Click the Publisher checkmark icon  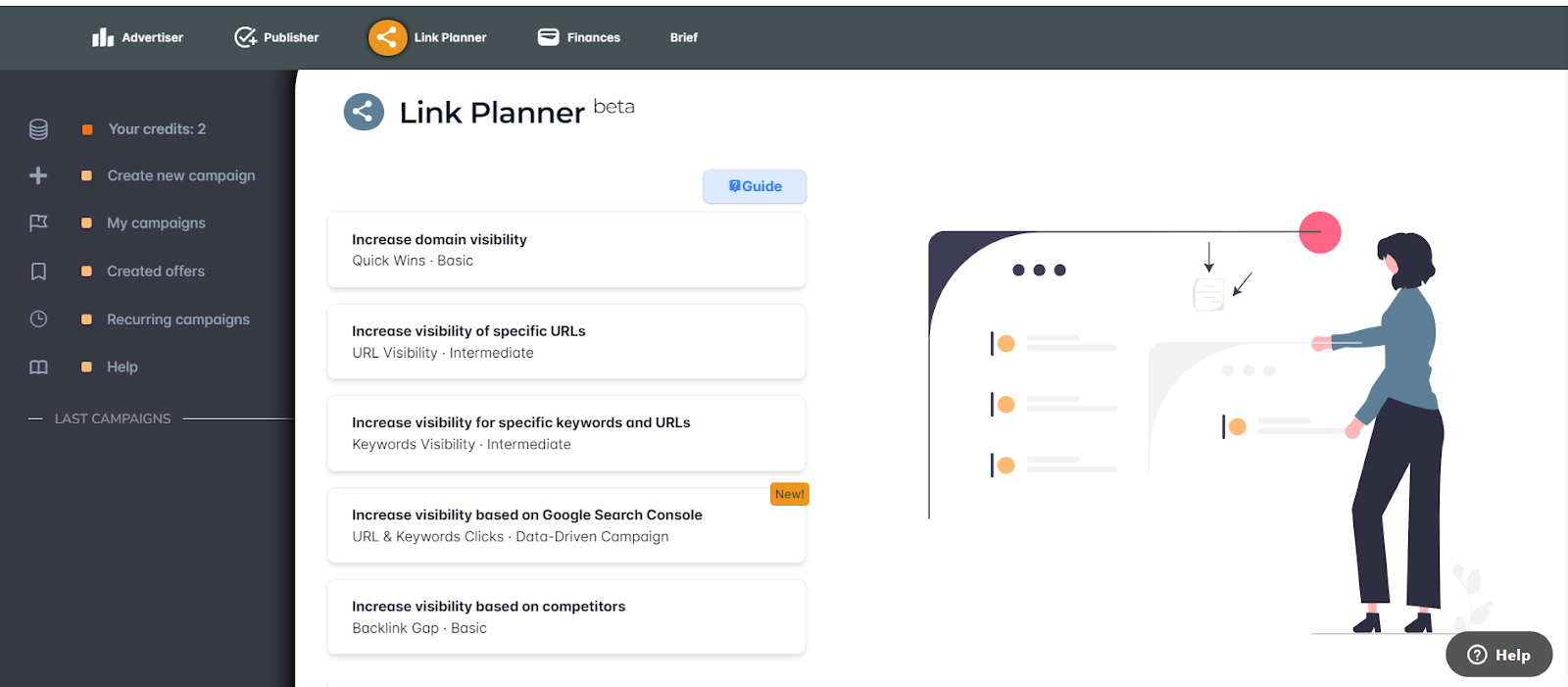pyautogui.click(x=245, y=37)
